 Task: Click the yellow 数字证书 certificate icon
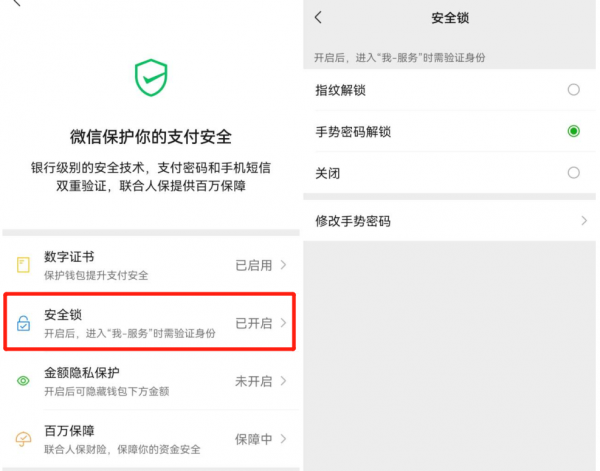click(x=23, y=265)
